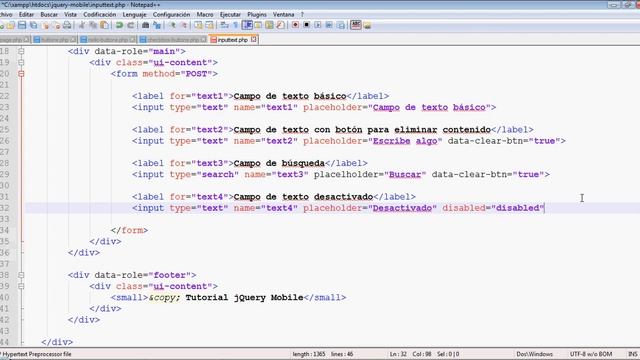Switch to the radio-buttons.php tab
This screenshot has height=360, width=640.
[108, 40]
